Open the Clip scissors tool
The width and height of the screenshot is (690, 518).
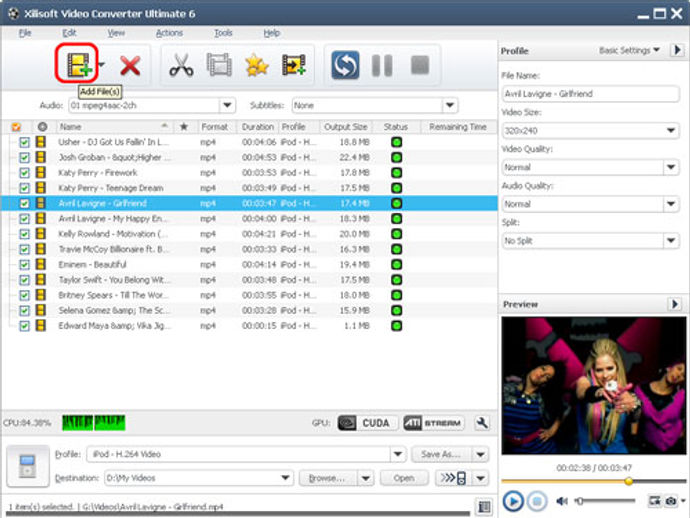pyautogui.click(x=181, y=65)
